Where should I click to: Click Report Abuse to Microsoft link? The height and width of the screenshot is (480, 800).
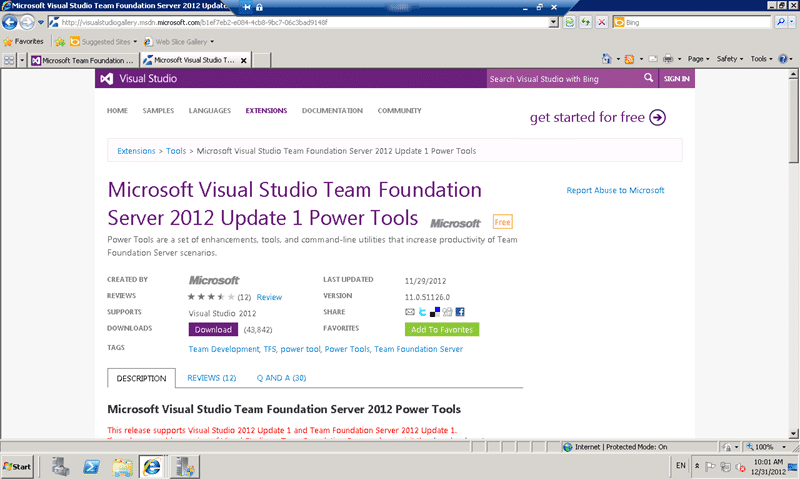615,190
